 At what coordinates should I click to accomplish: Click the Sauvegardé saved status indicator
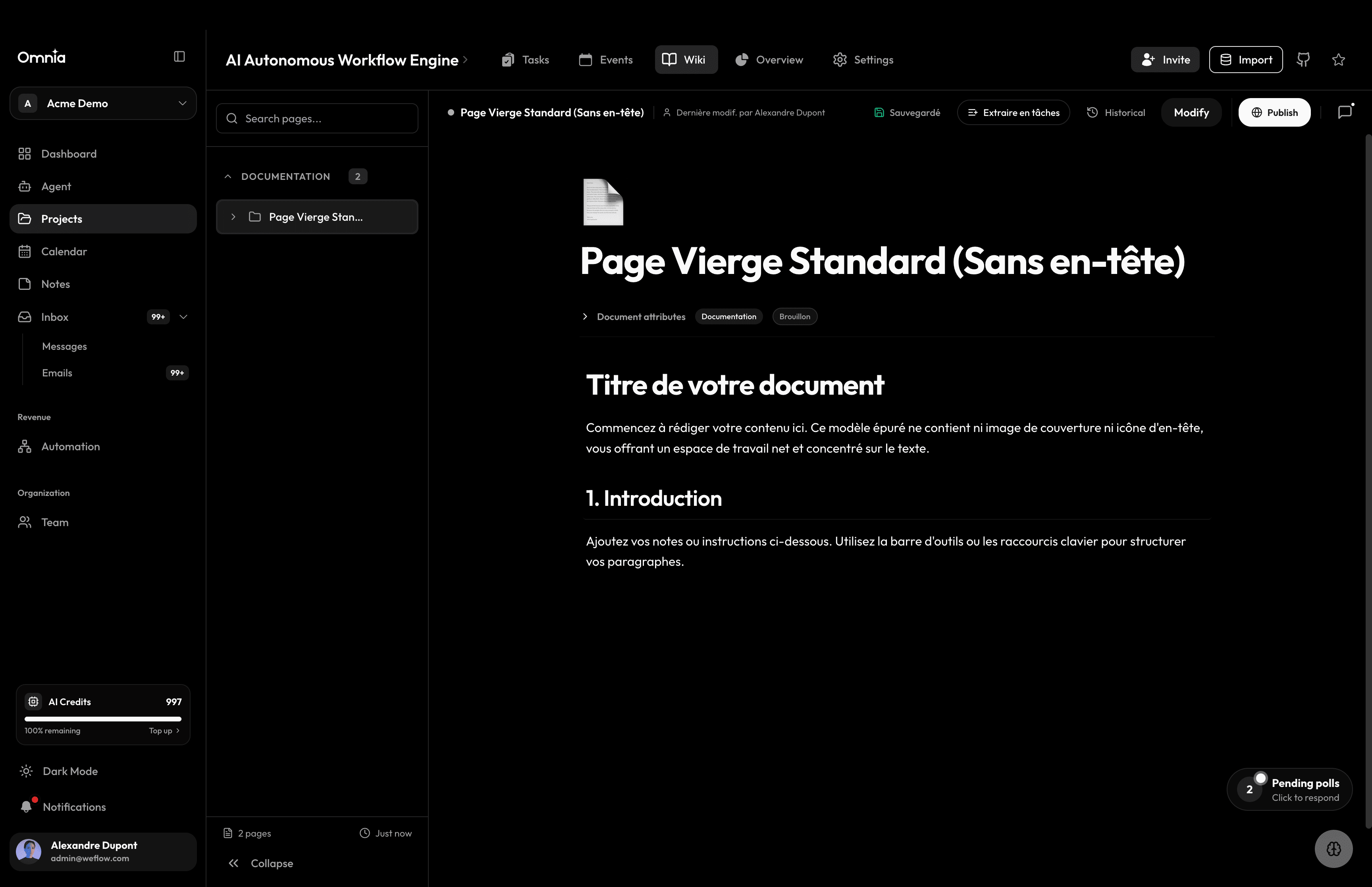[907, 112]
